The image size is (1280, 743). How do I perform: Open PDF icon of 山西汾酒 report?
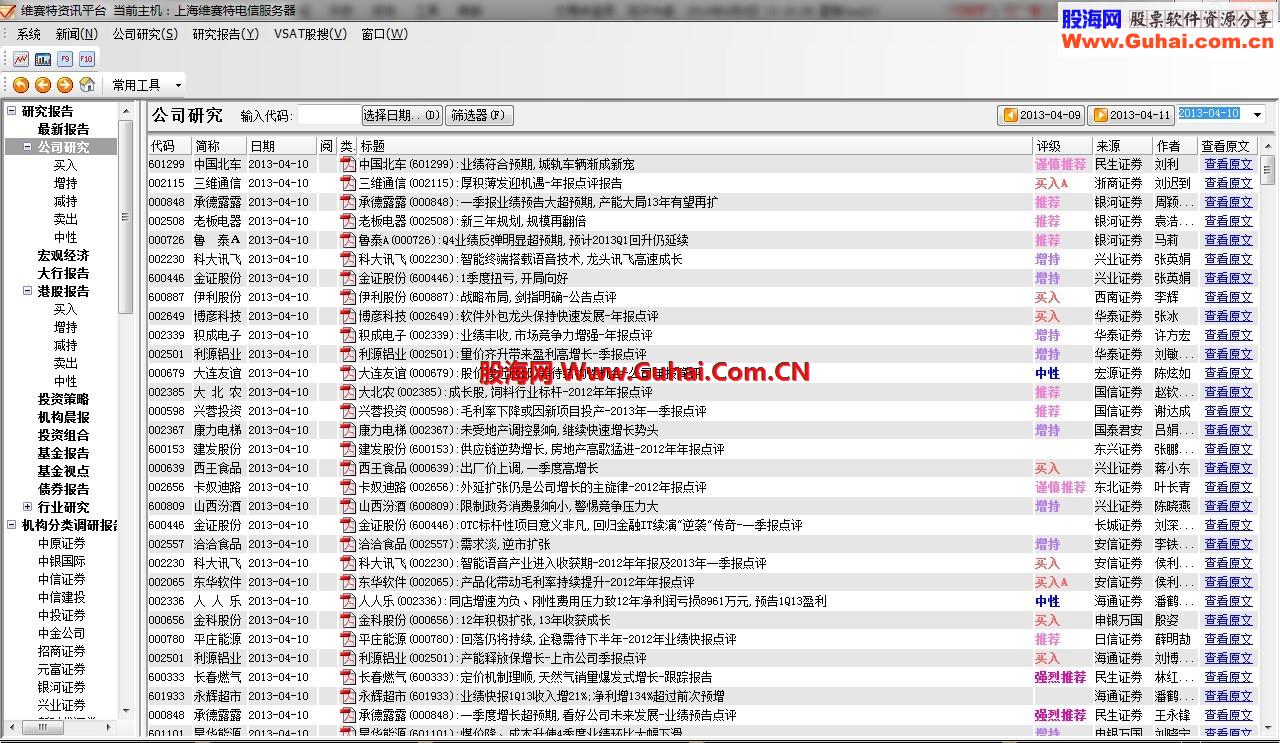348,506
